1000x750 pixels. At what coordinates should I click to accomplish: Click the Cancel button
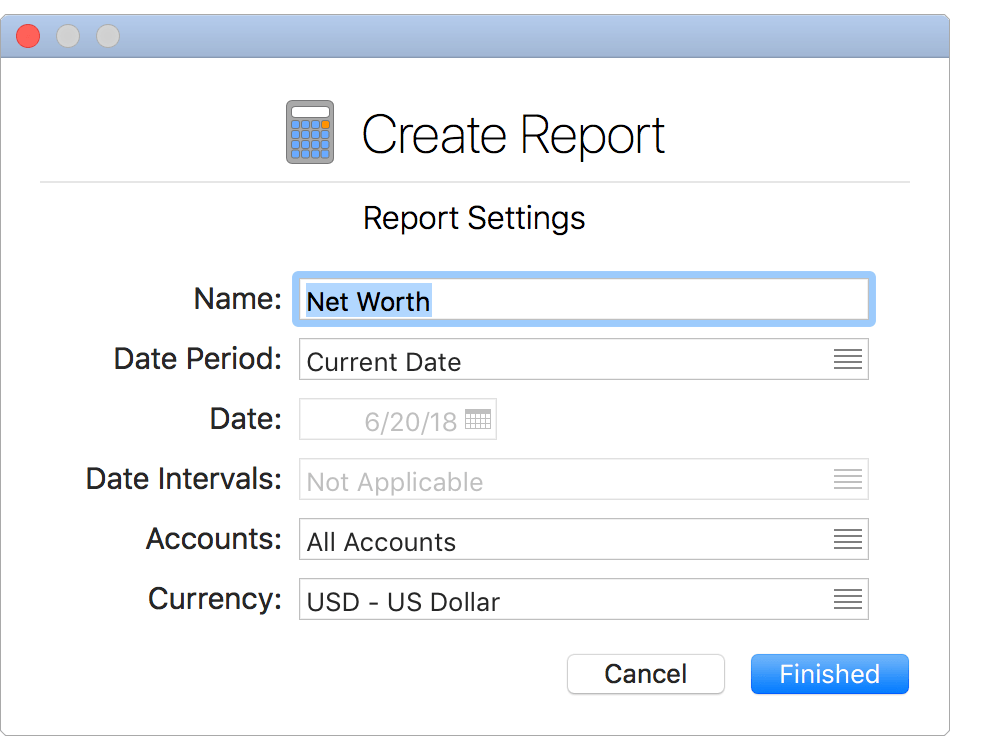[x=645, y=674]
